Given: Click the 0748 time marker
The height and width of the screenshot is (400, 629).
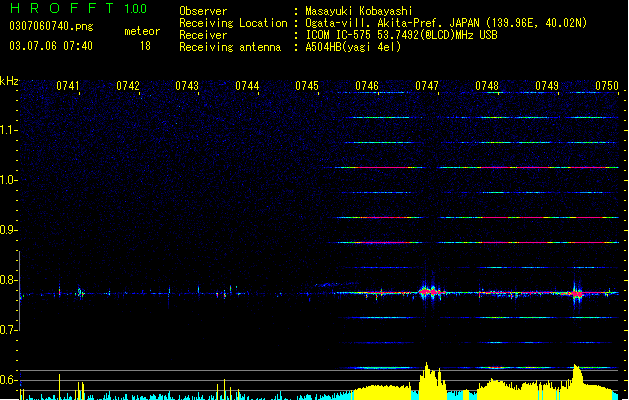Looking at the screenshot, I should tap(487, 86).
